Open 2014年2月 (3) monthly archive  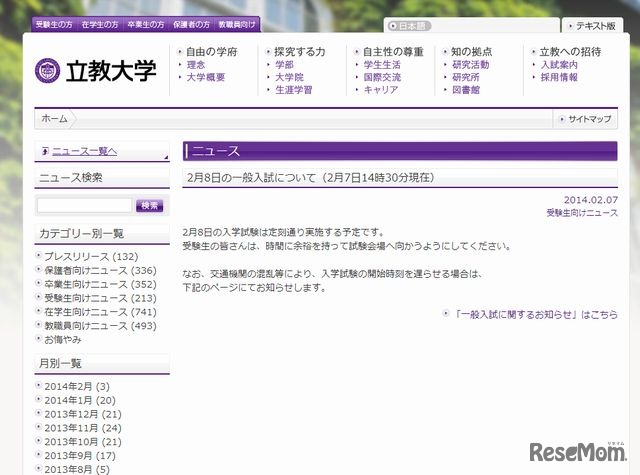77,386
